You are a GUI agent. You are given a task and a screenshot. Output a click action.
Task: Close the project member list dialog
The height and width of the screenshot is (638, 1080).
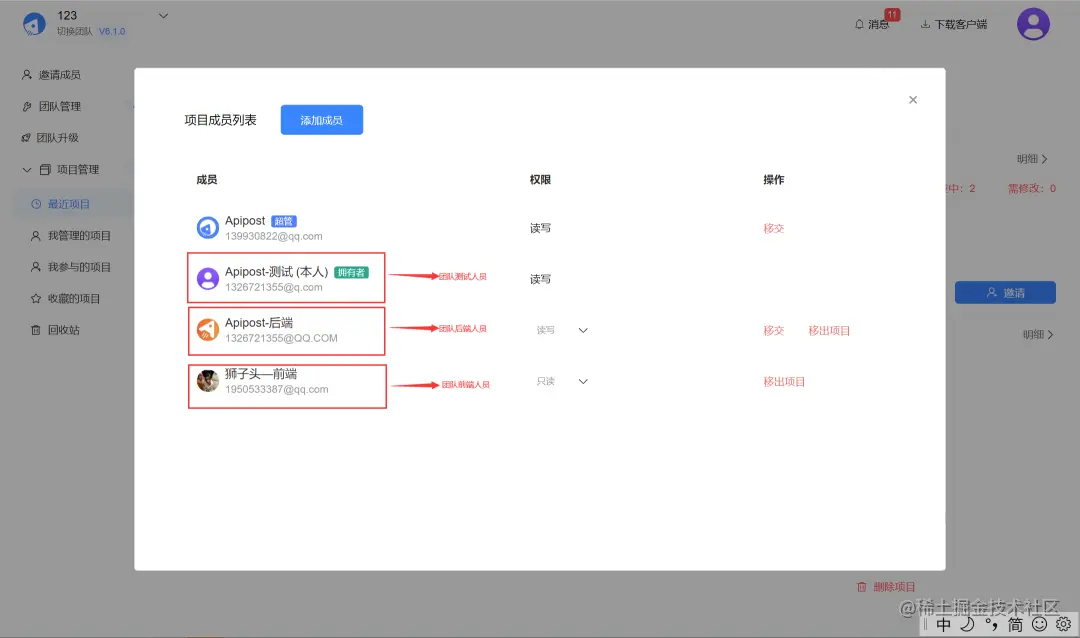913,100
